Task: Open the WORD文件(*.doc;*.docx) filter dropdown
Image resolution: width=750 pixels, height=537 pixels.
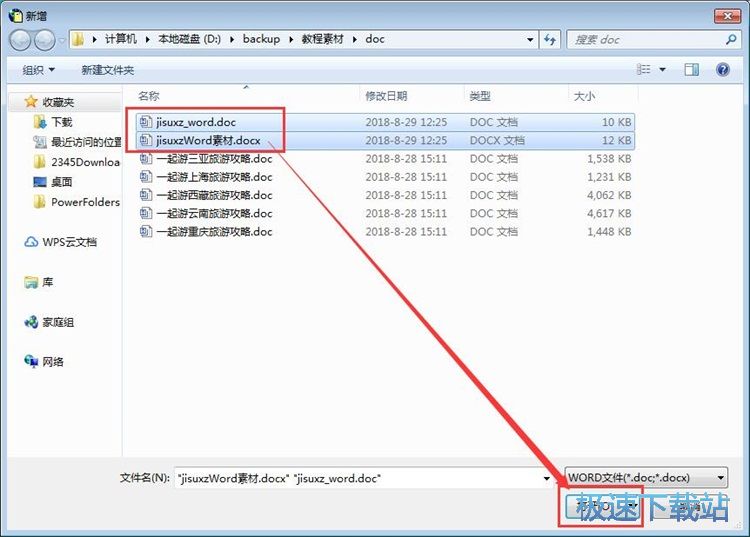Action: [x=646, y=478]
